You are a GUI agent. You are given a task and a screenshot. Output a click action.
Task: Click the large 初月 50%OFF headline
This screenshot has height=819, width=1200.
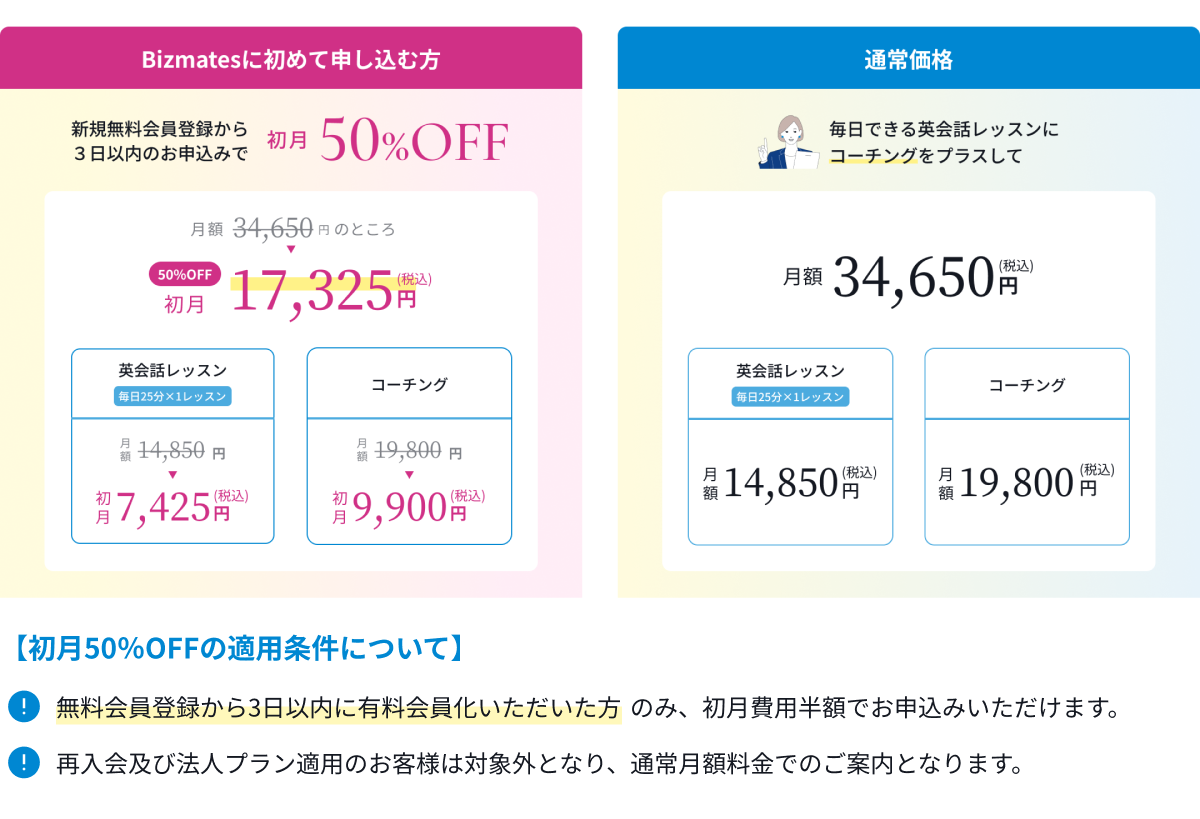tap(388, 142)
